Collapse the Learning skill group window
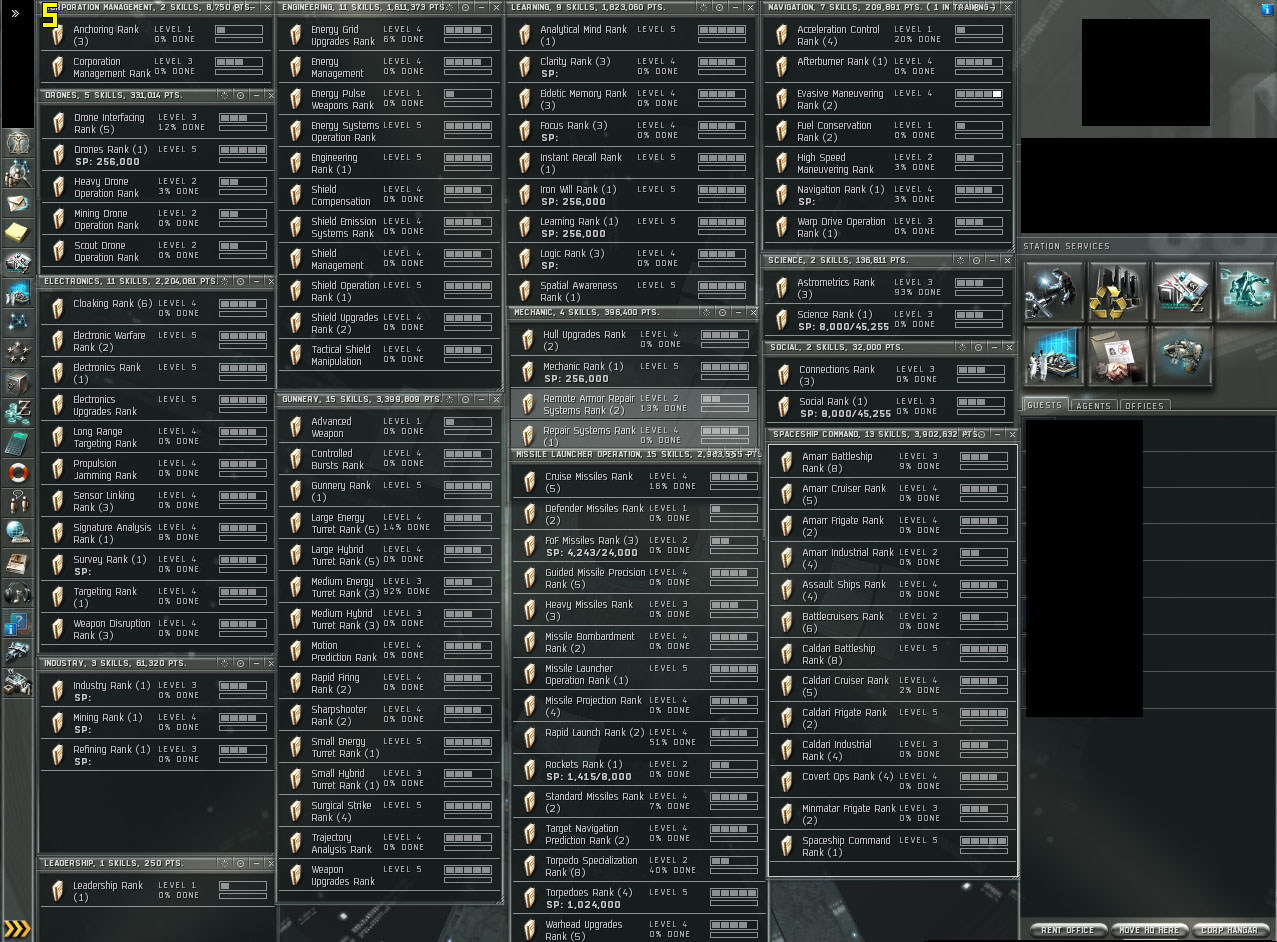Viewport: 1277px width, 942px height. point(737,7)
